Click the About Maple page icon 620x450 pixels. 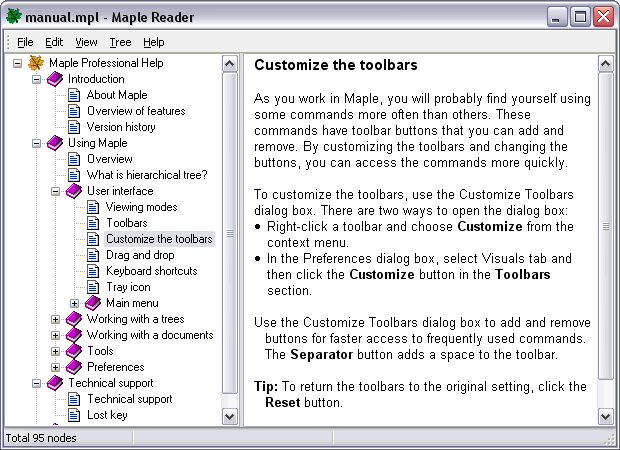pyautogui.click(x=74, y=95)
